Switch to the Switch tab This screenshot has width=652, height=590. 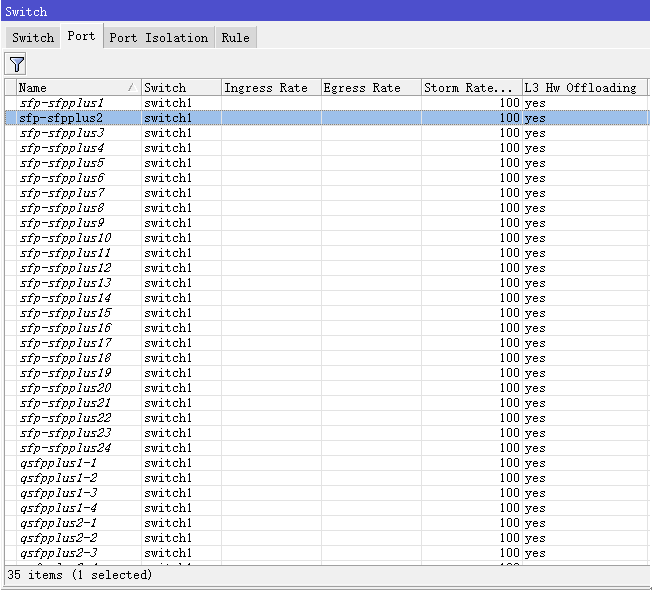(x=33, y=37)
